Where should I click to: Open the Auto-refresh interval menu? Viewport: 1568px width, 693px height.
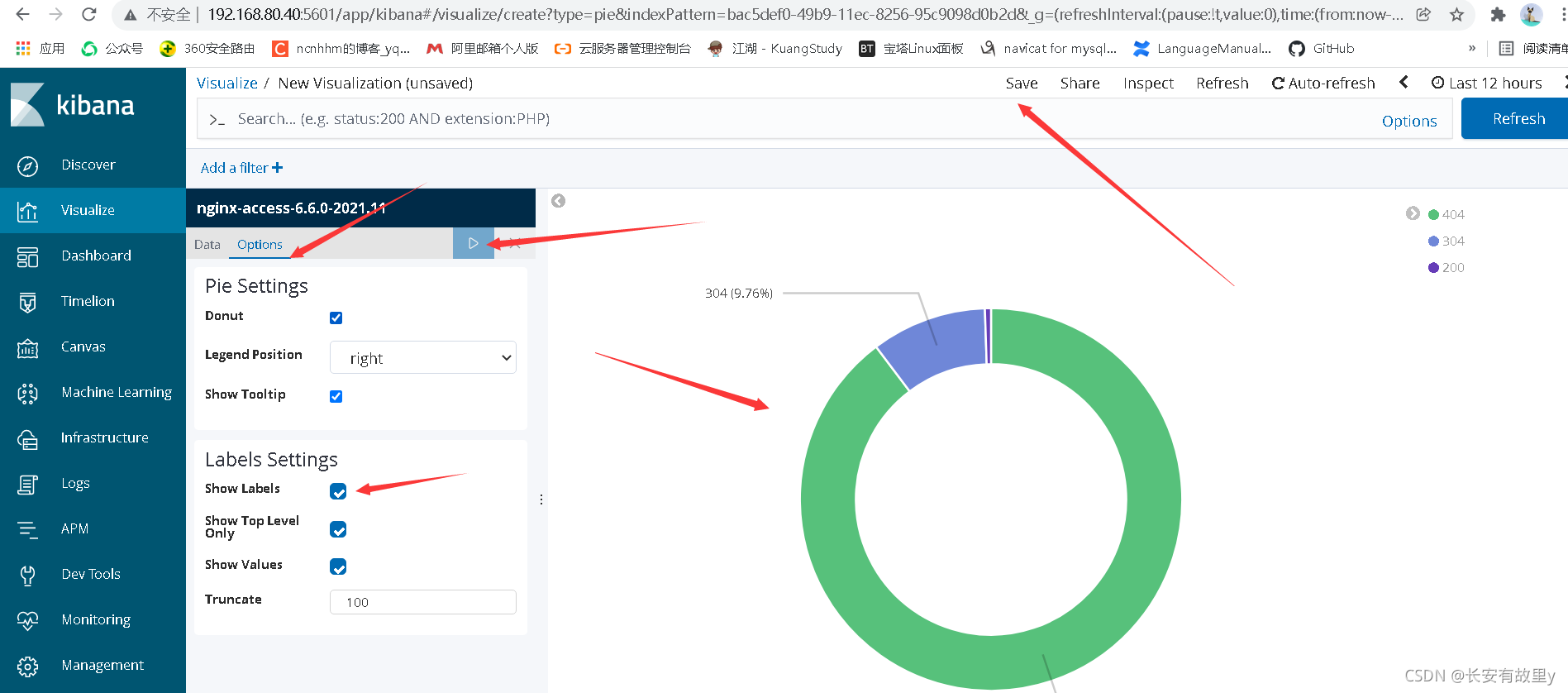point(1323,83)
